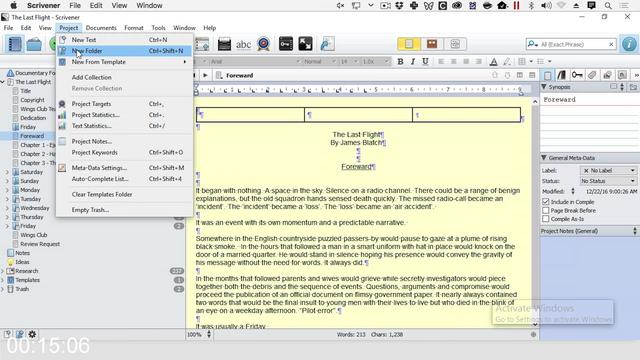Image resolution: width=640 pixels, height=360 pixels.
Task: Open the References bookshelf tab in Inspector
Action: 562,75
